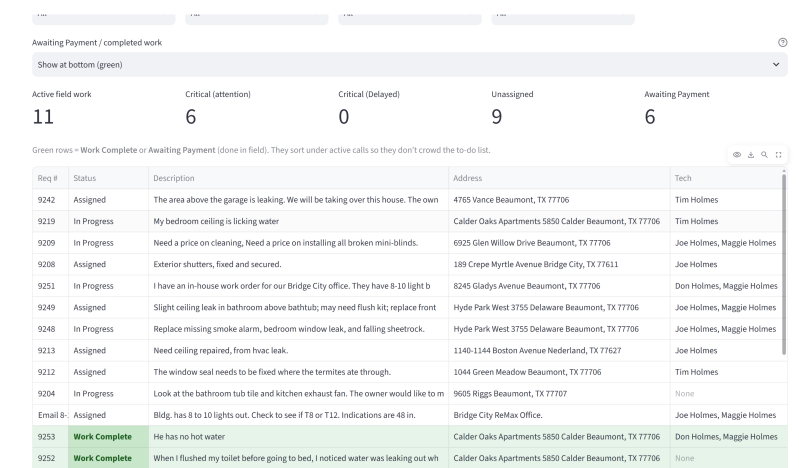Sort by the Description column header
Screen dimensions: 799x468
(299, 178)
